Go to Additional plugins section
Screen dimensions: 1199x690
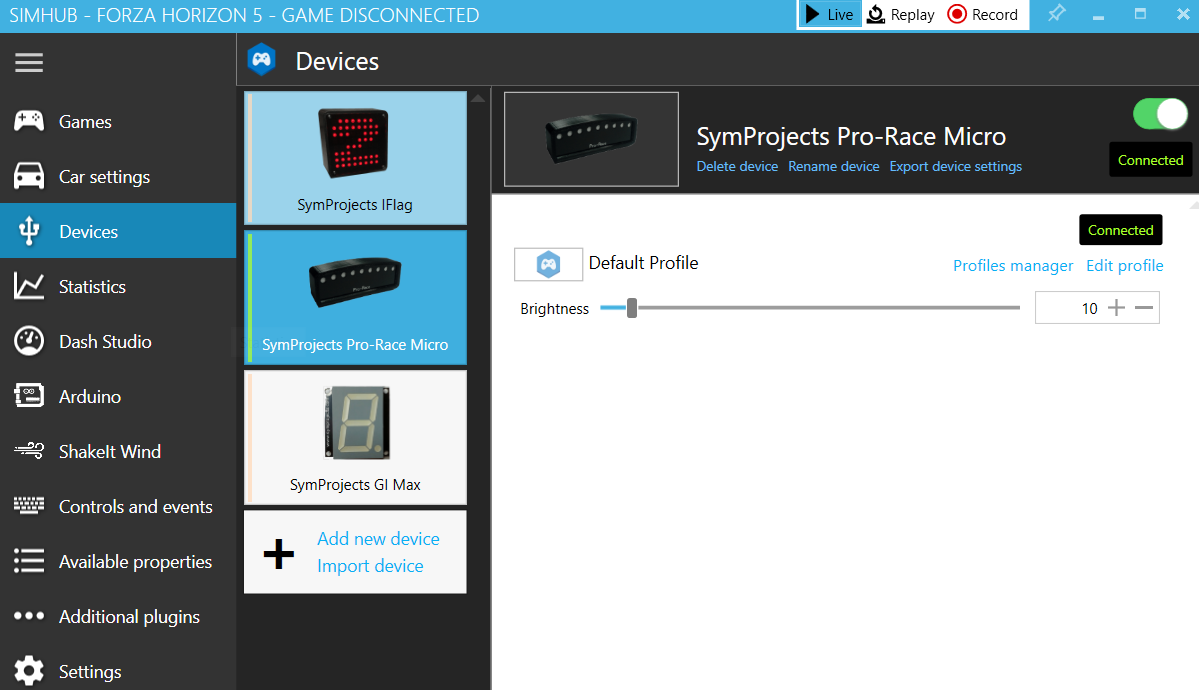pos(129,617)
